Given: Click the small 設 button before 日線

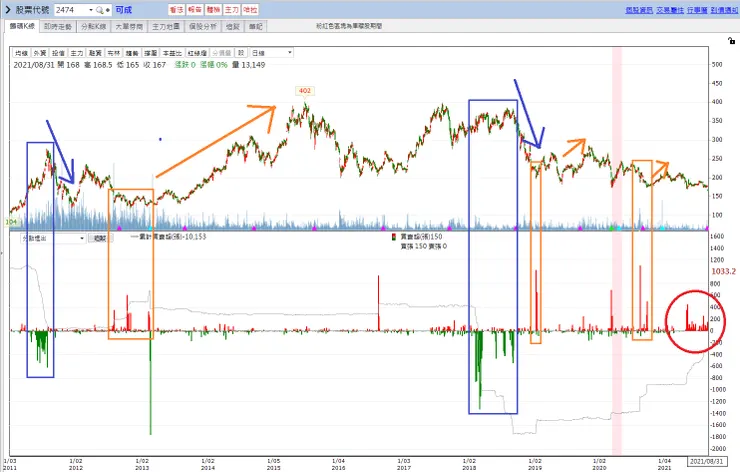Looking at the screenshot, I should click(241, 53).
